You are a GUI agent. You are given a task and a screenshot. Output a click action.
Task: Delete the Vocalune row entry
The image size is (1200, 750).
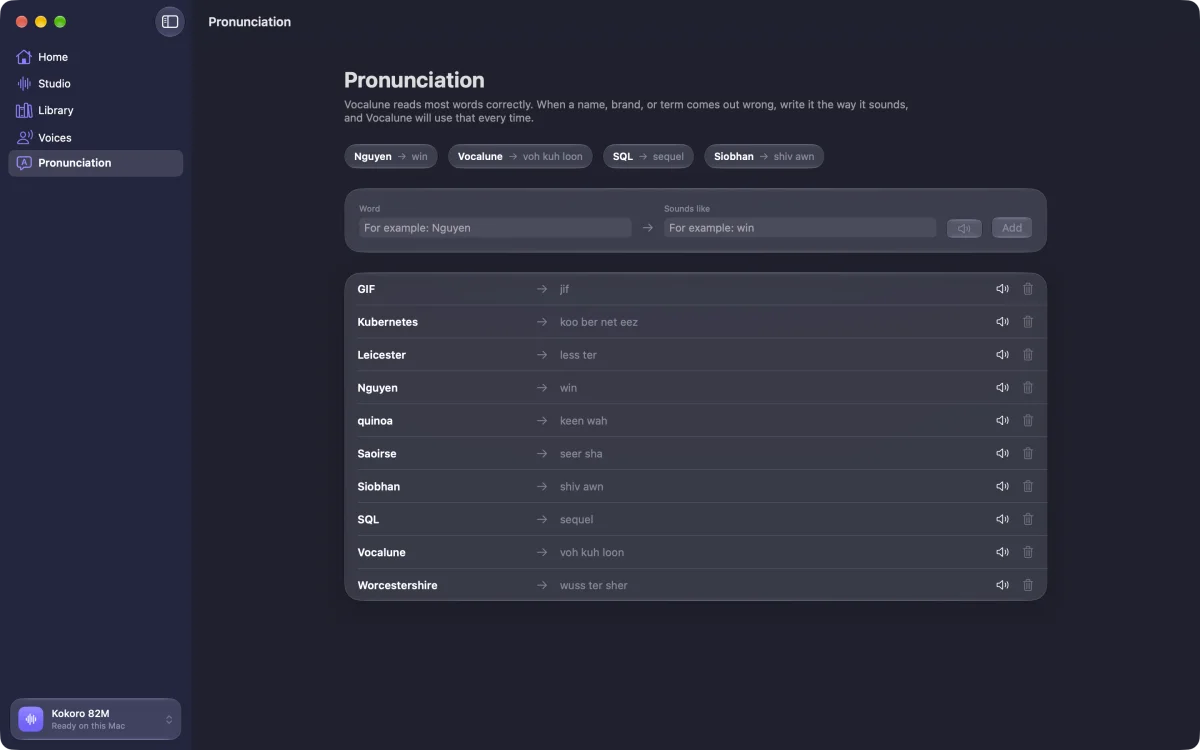coord(1027,552)
